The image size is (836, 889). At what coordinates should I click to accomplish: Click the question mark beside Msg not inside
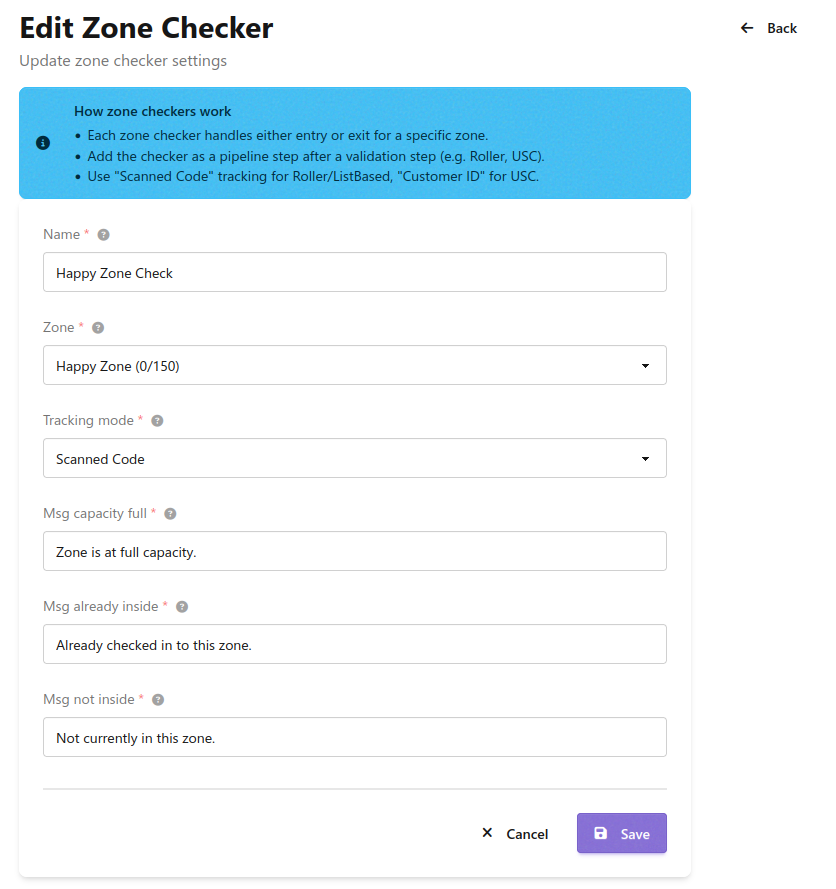point(157,699)
